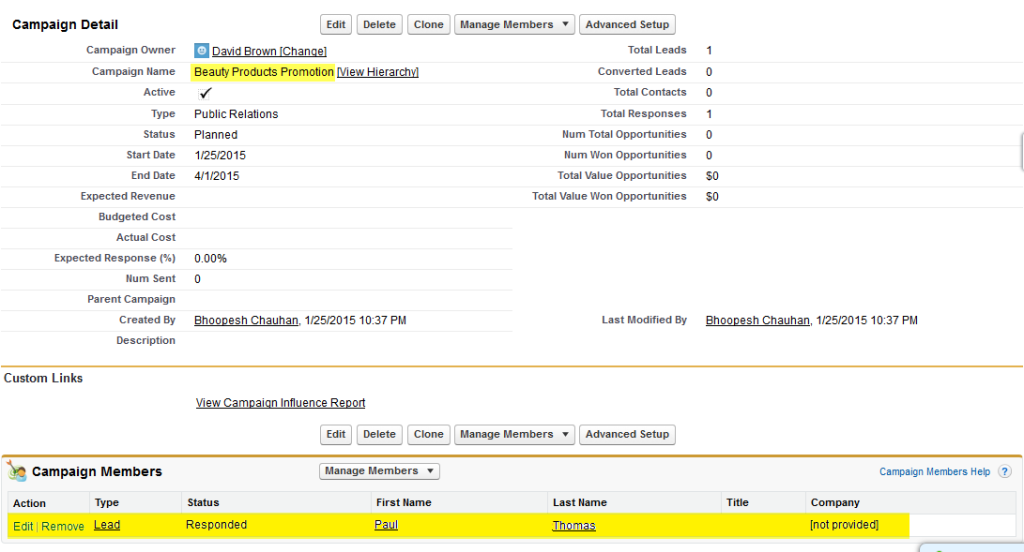The width and height of the screenshot is (1024, 552).
Task: Click the David Brown owner link
Action: [244, 51]
